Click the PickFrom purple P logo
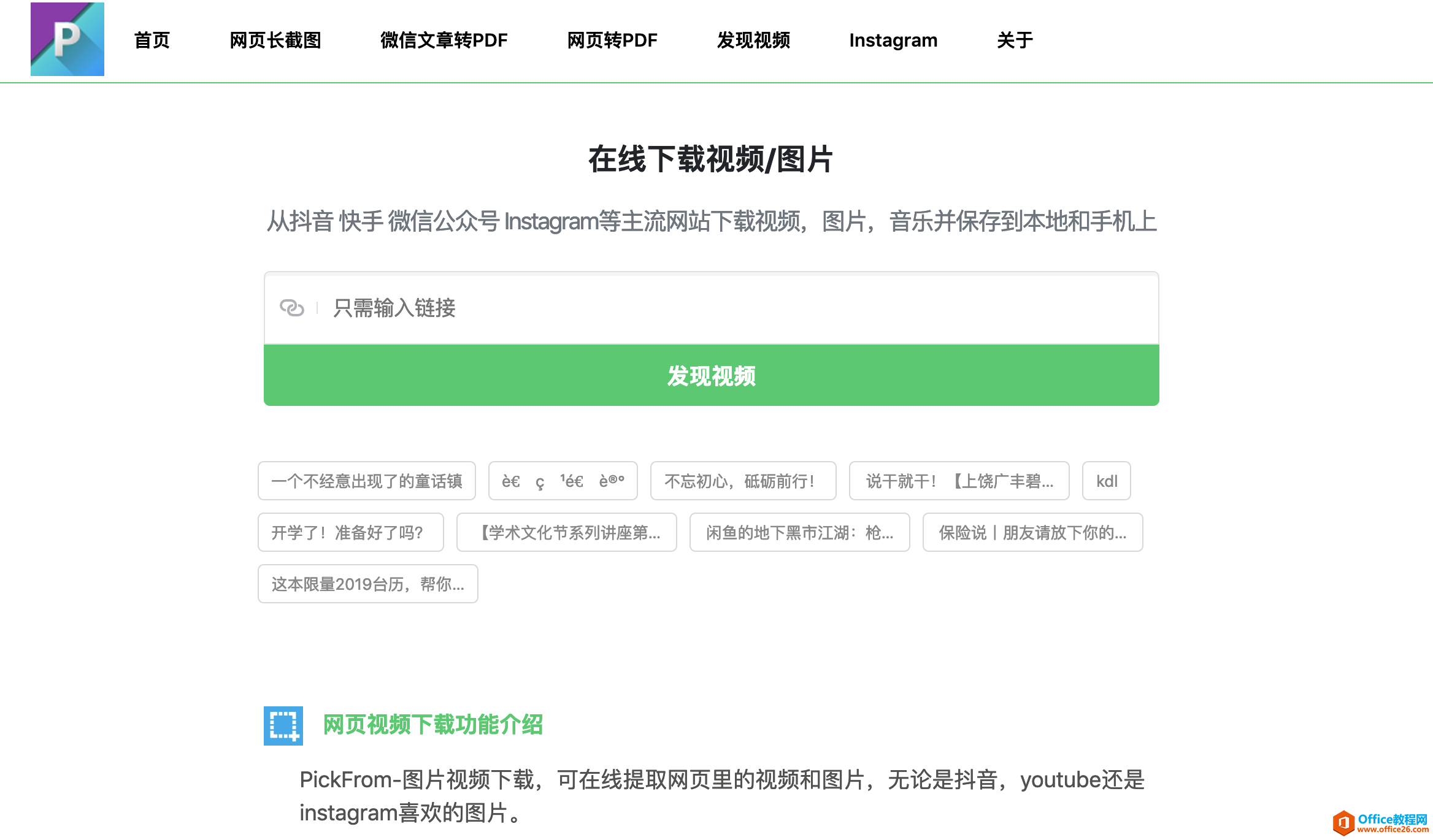 click(67, 39)
